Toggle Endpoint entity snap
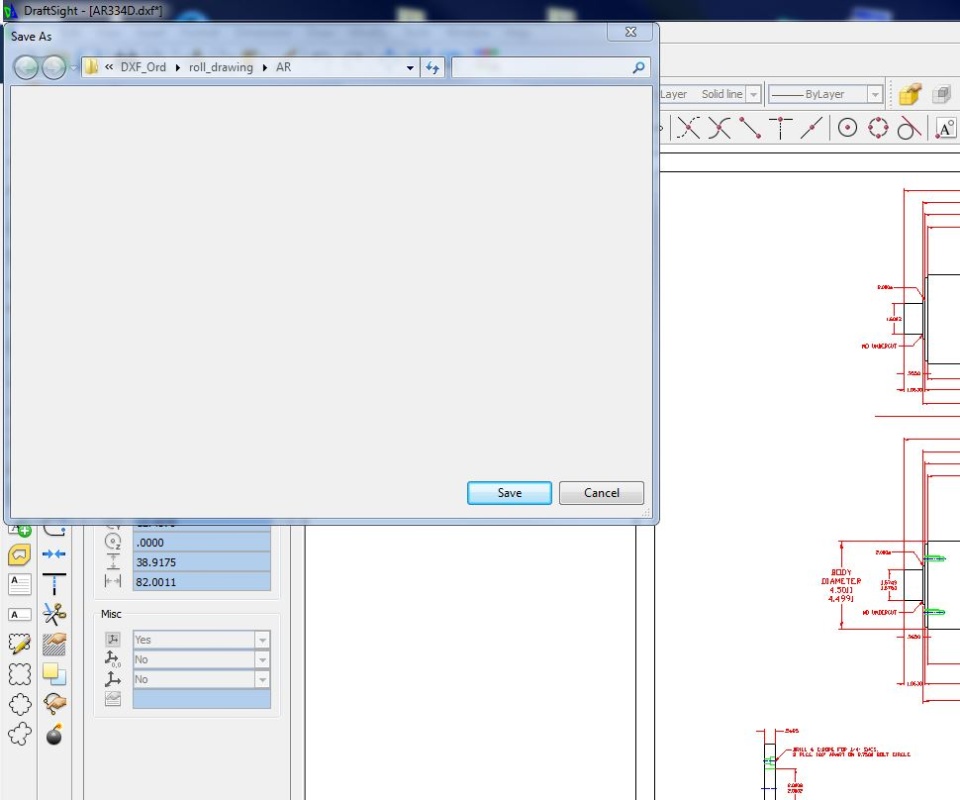960x800 pixels. tap(750, 128)
